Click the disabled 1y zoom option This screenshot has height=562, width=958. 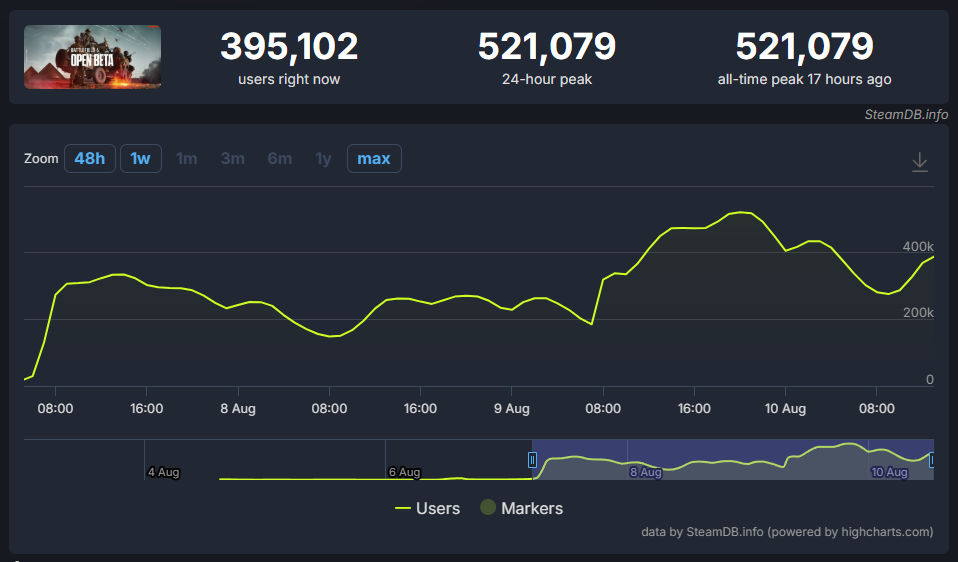(x=323, y=159)
